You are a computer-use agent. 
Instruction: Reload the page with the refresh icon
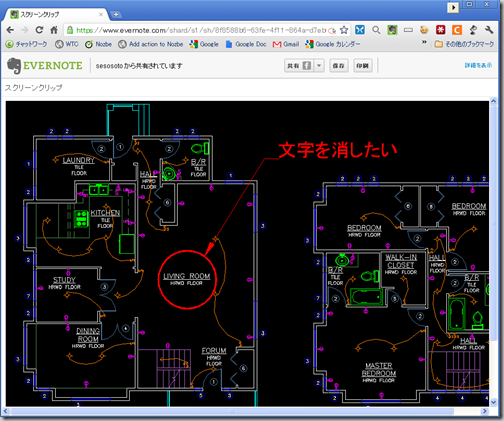point(39,30)
